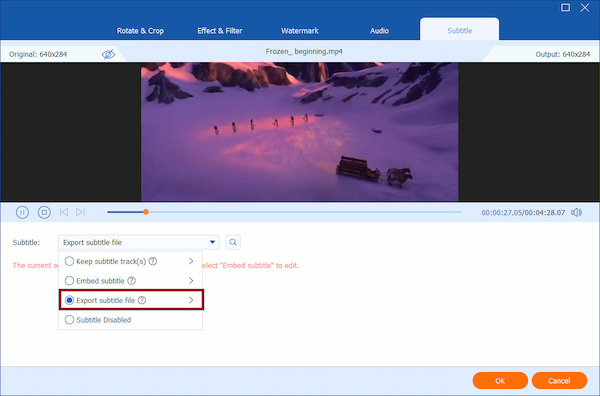The height and width of the screenshot is (396, 600).
Task: Expand the Embed subtitle submenu arrow
Action: 191,281
